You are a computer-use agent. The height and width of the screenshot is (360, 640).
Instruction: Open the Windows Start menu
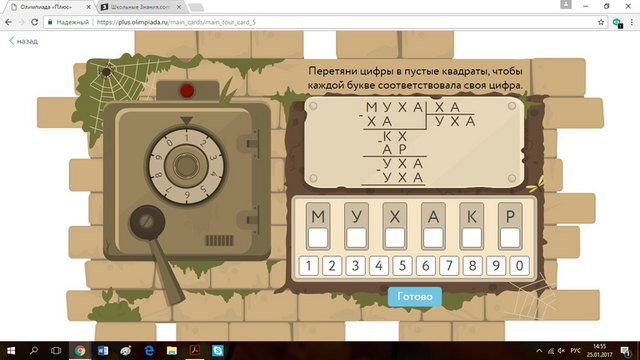pyautogui.click(x=11, y=351)
